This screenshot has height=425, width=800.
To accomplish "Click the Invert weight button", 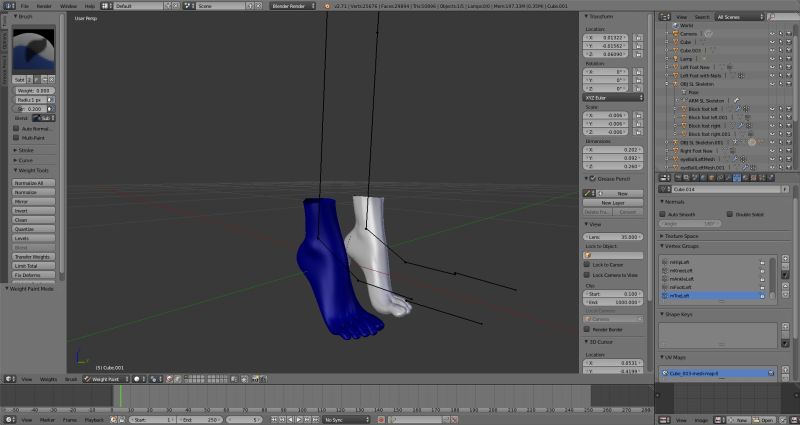I will 34,211.
